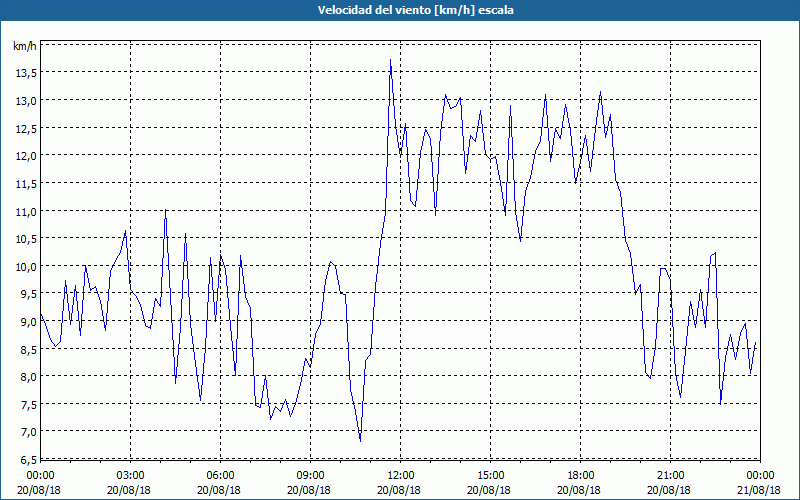
Task: Select the "18:00" time label on the x-axis
Action: 581,476
